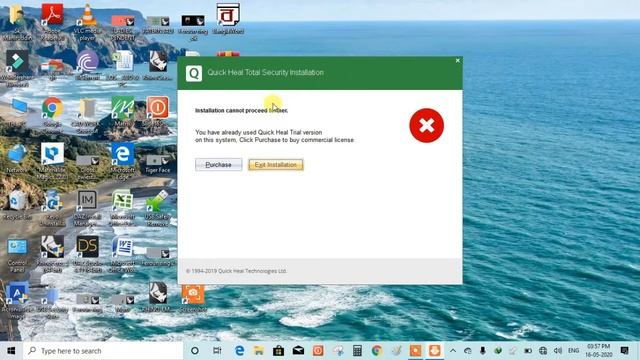Click the red error cross icon
The width and height of the screenshot is (640, 360).
click(427, 125)
